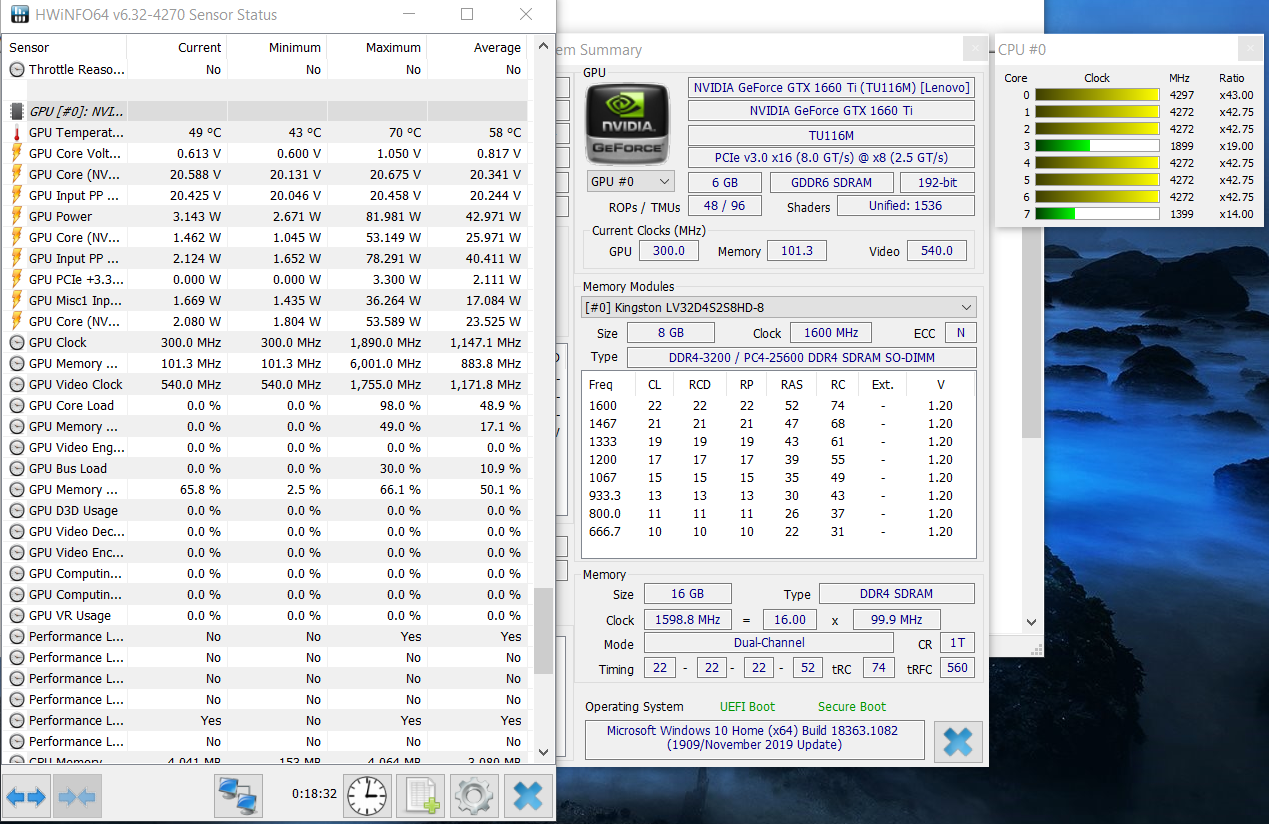The image size is (1269, 824).
Task: Click lightning icon beside GPU PCIe +3.3
Action: pyautogui.click(x=16, y=280)
